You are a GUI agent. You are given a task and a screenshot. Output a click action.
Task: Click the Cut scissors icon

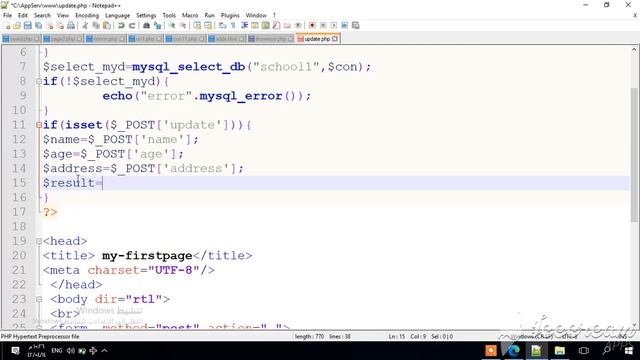click(x=85, y=25)
